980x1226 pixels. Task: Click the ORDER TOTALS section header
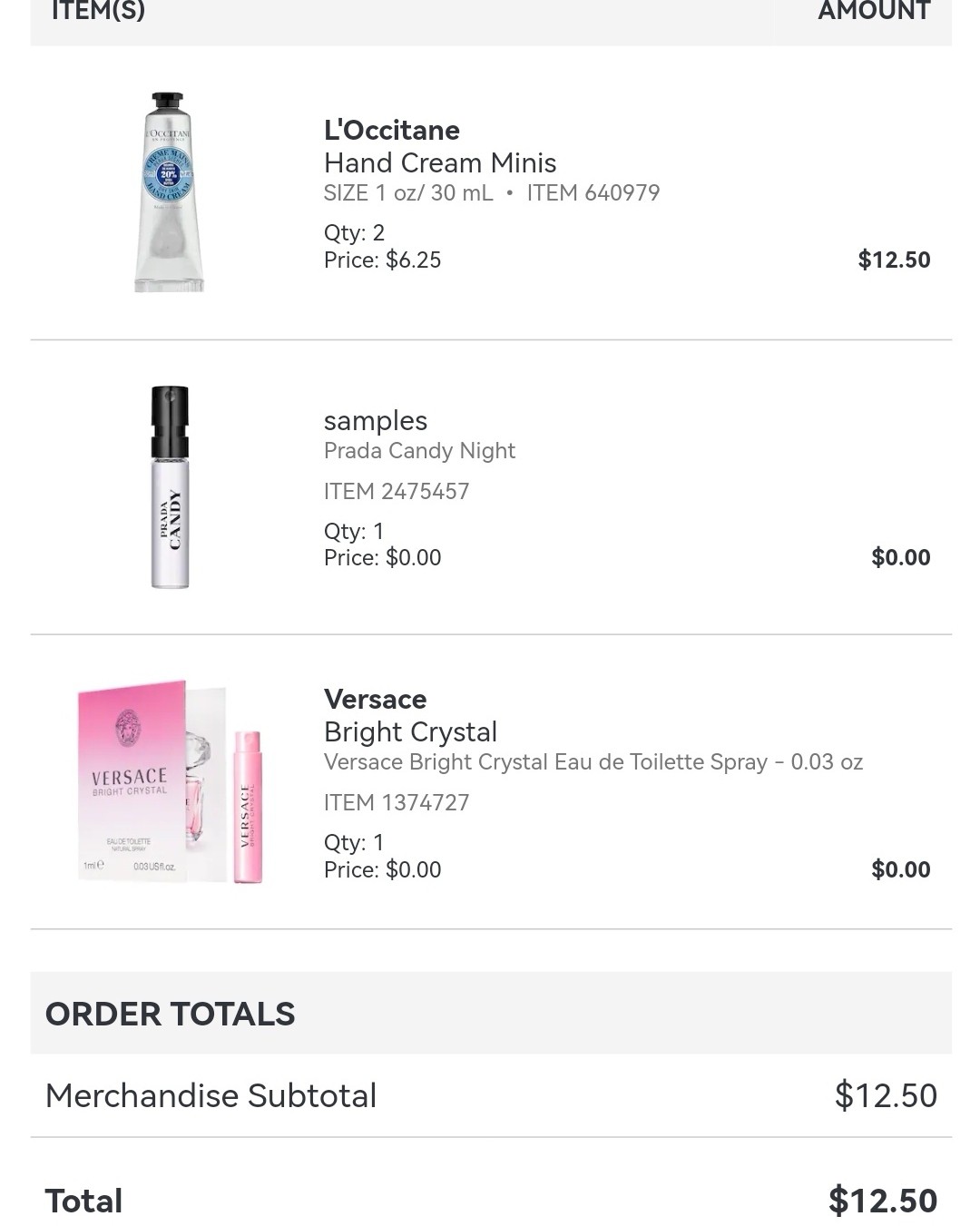click(x=171, y=1014)
